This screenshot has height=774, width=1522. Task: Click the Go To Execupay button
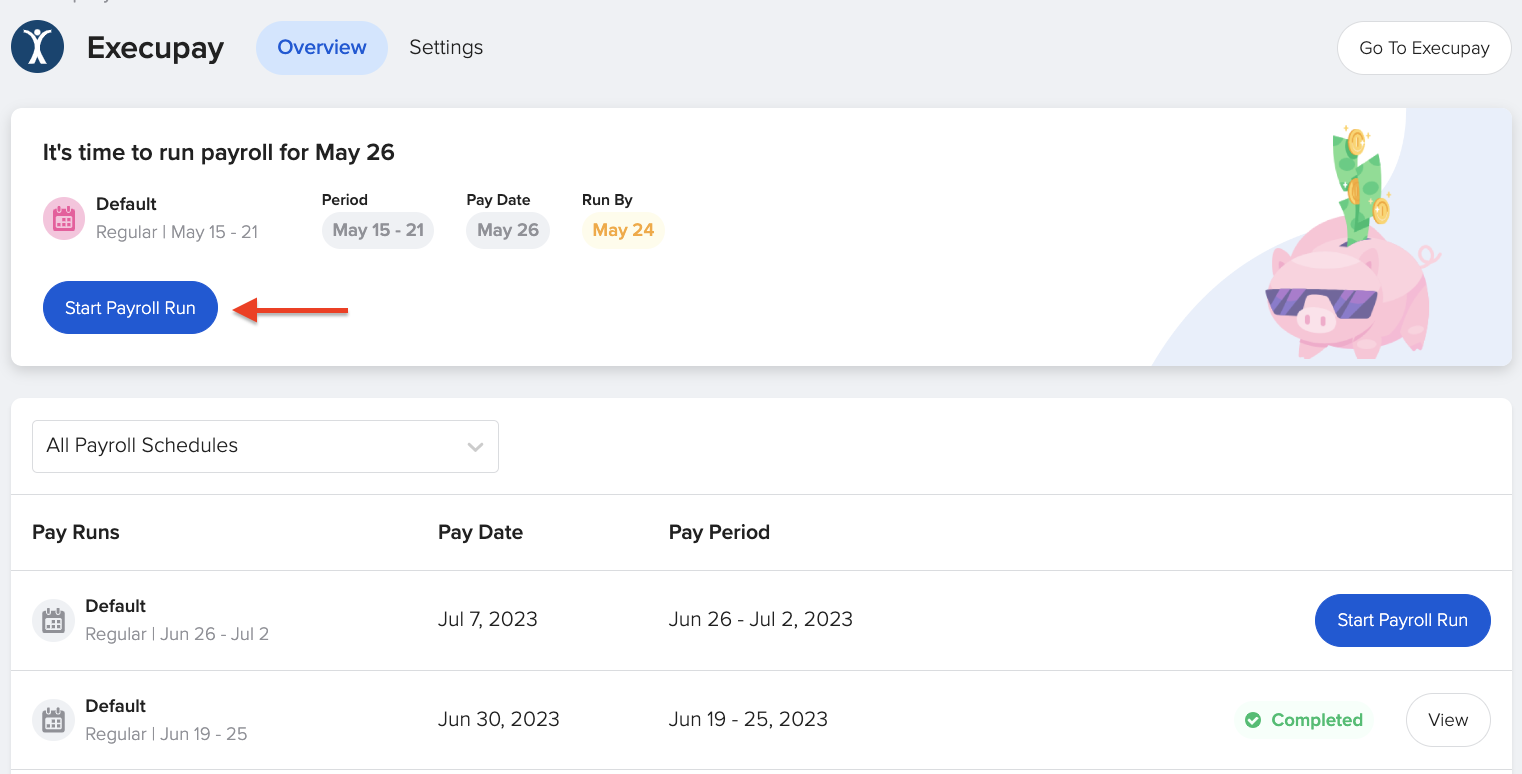coord(1424,47)
